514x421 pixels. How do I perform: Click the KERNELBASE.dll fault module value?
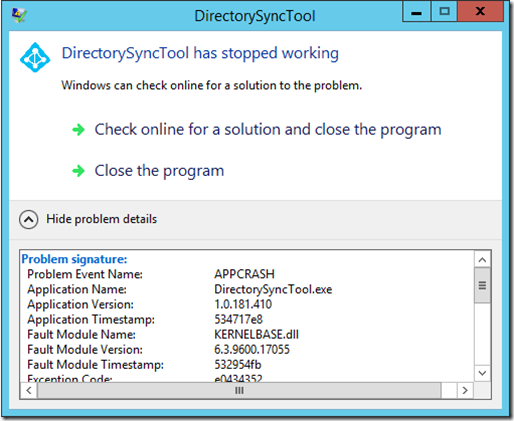(256, 334)
